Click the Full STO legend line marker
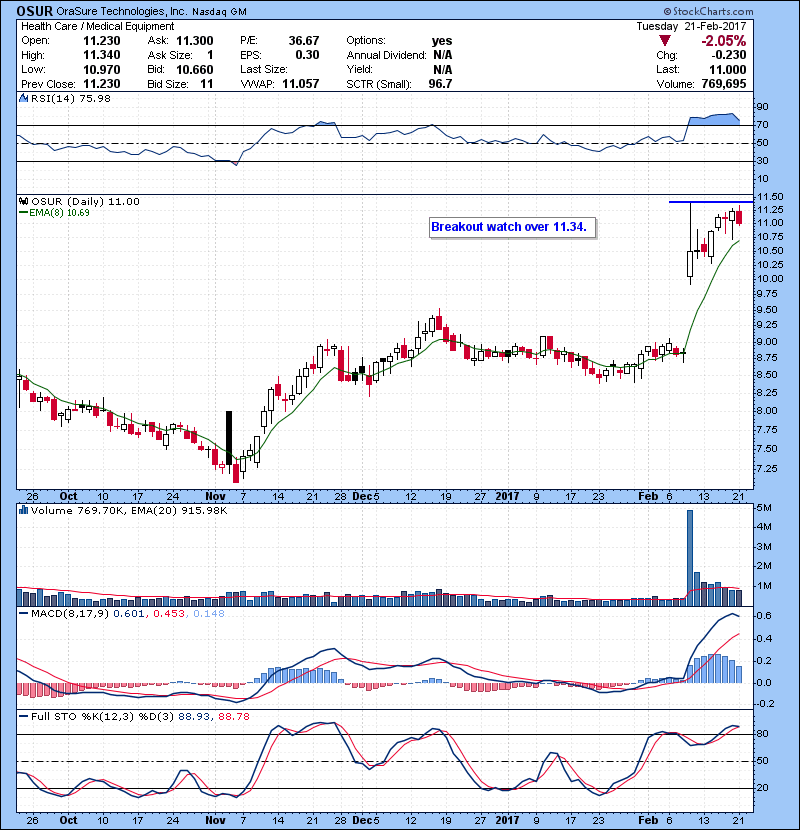Image resolution: width=800 pixels, height=830 pixels. tap(23, 716)
